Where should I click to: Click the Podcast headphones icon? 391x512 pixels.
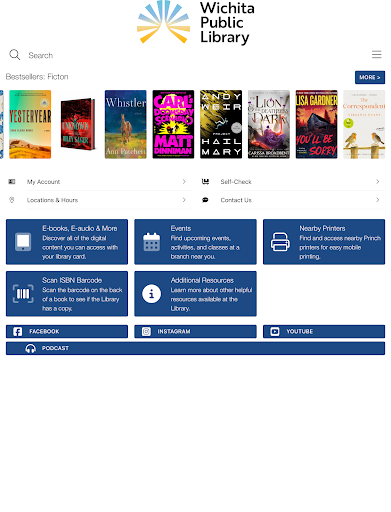pyautogui.click(x=31, y=349)
